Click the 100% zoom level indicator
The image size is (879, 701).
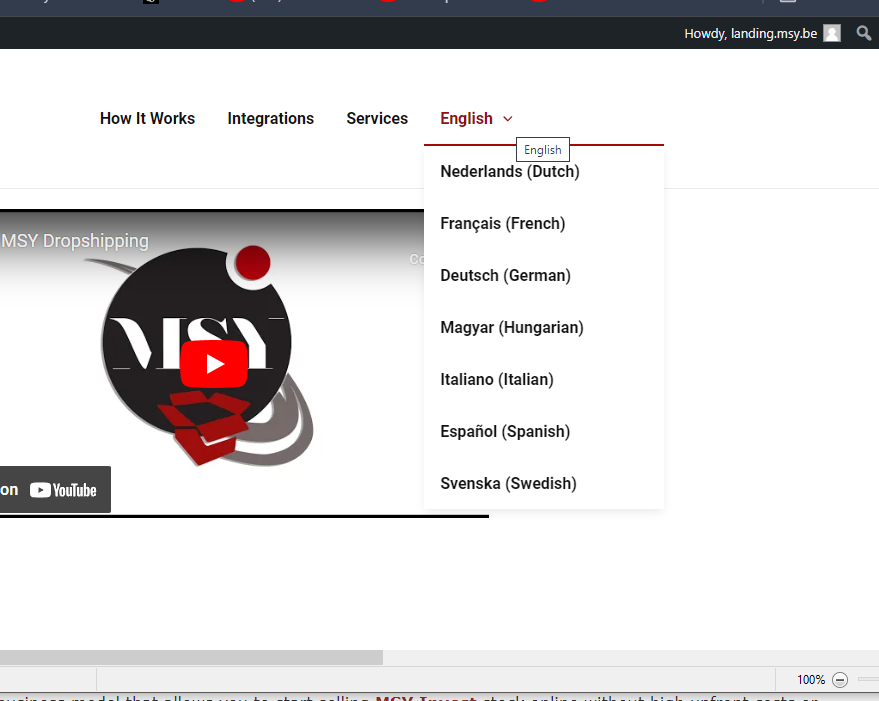pyautogui.click(x=811, y=680)
